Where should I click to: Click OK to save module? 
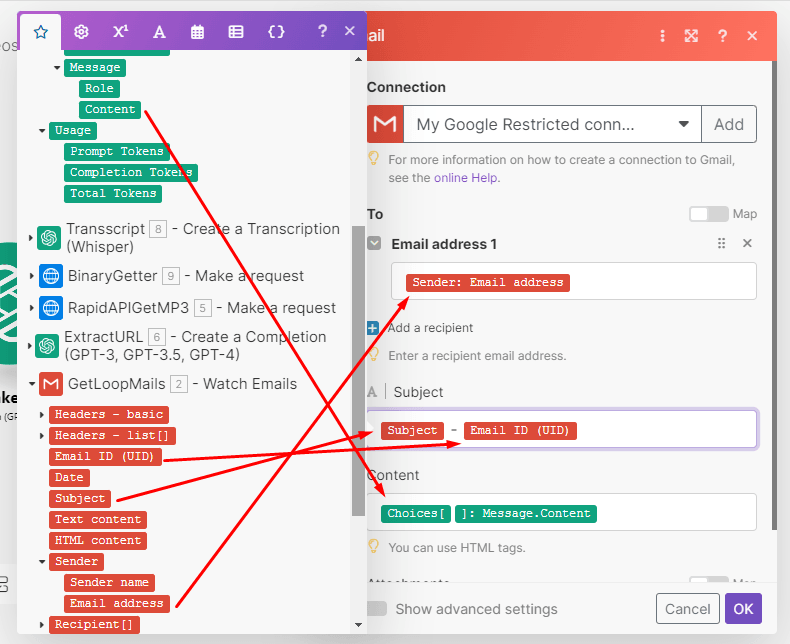(x=743, y=608)
